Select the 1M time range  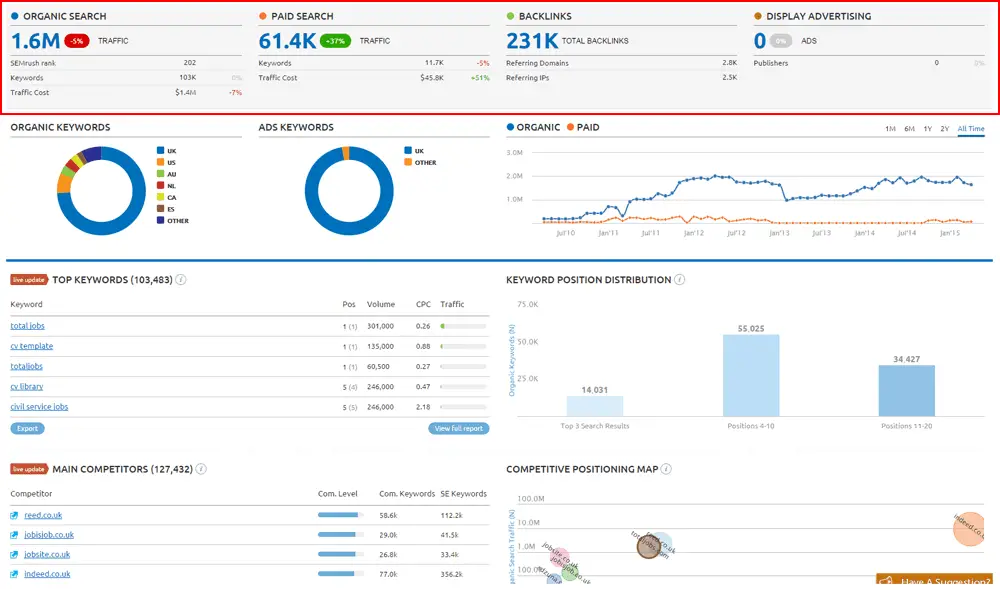point(890,129)
